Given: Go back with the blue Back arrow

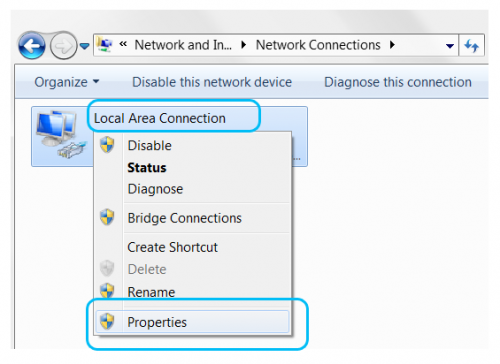Looking at the screenshot, I should point(32,46).
